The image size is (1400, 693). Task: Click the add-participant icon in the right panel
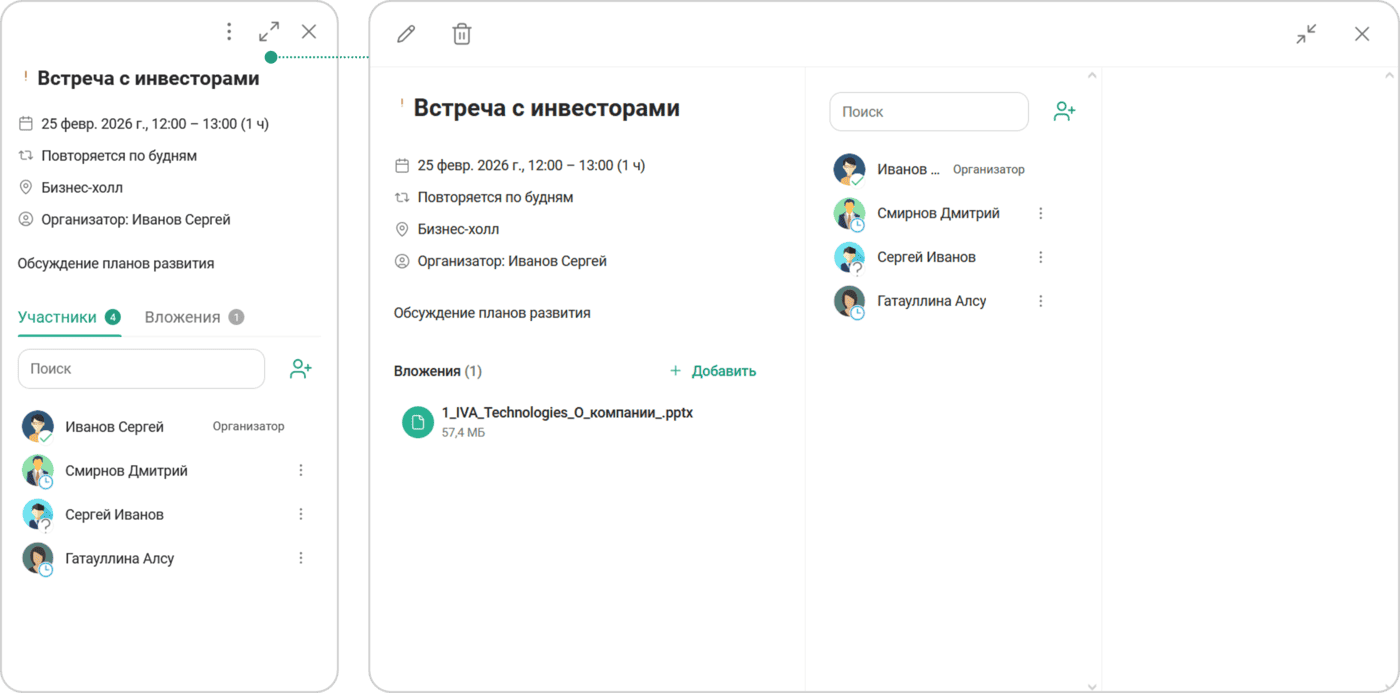1063,111
